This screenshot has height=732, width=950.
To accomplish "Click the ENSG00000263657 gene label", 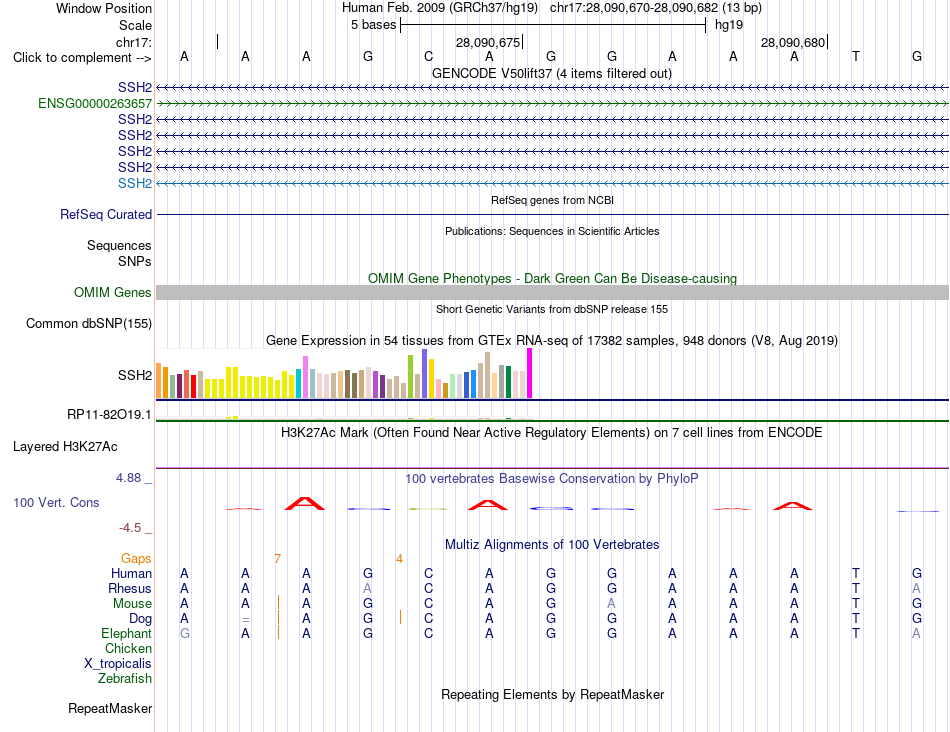I will 95,104.
